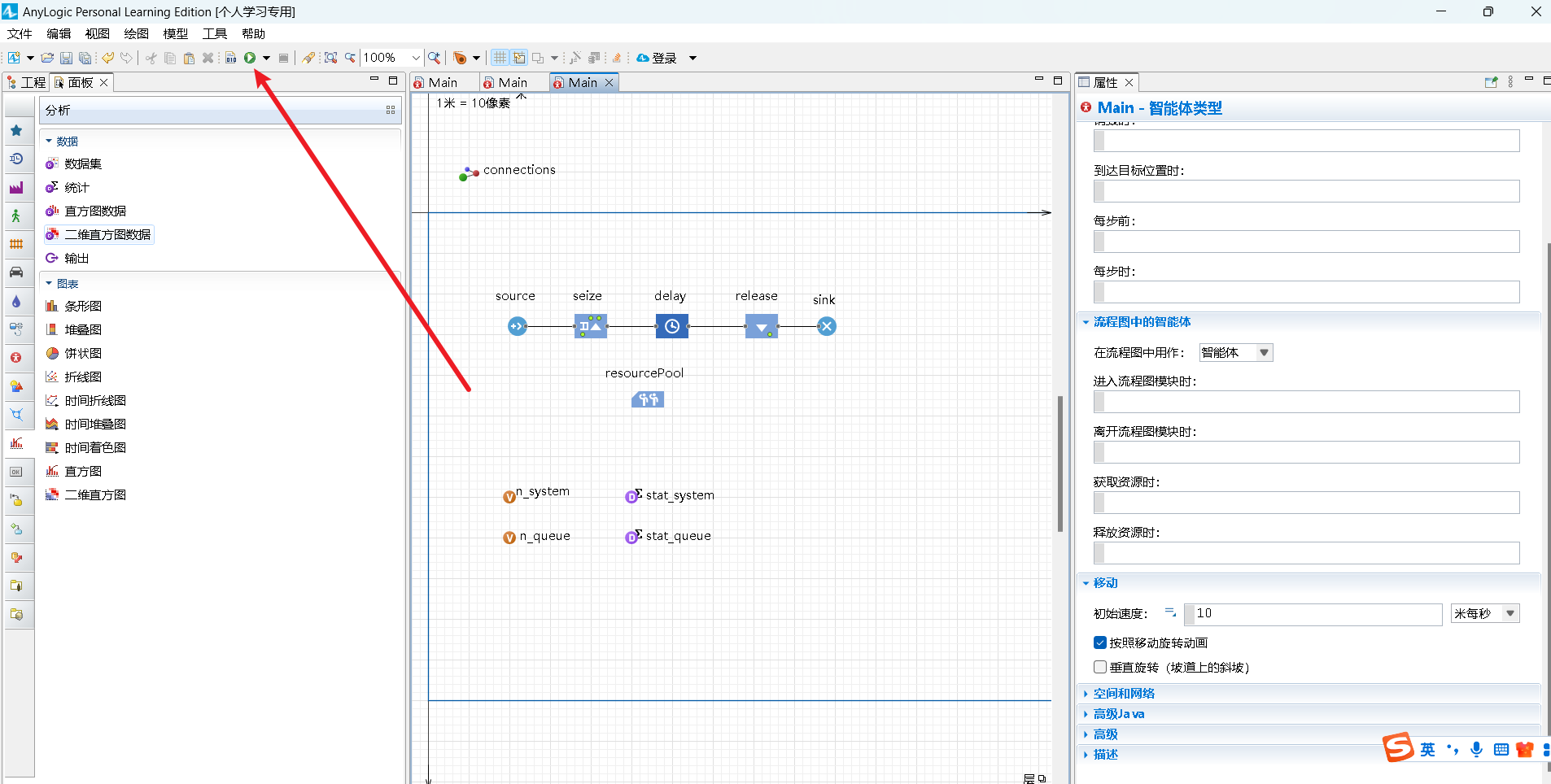Select the source block on canvas
This screenshot has height=784, width=1551.
tap(518, 326)
